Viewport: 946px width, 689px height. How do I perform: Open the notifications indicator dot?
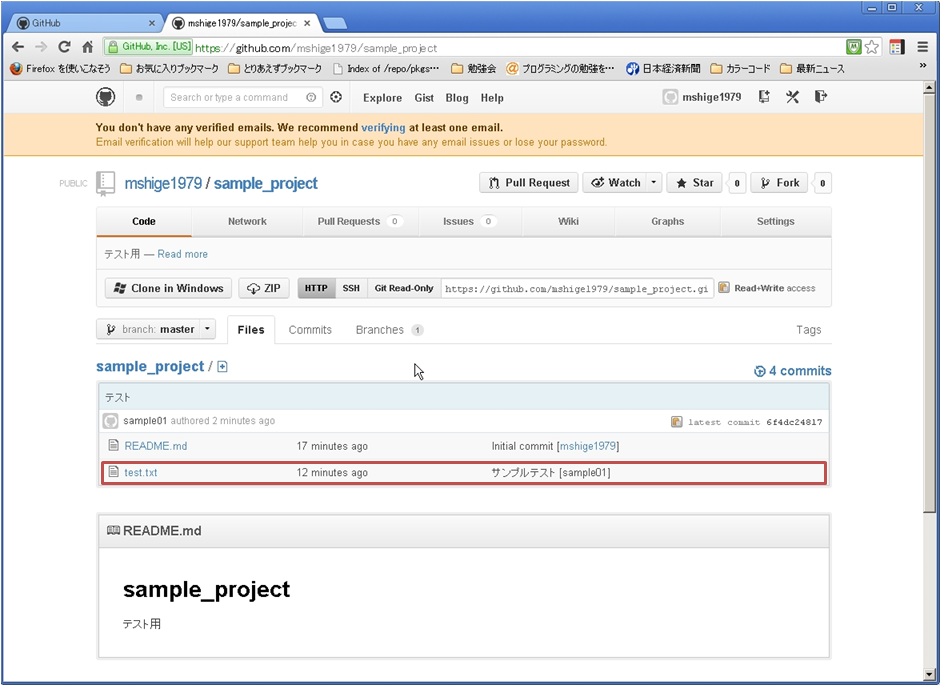[x=139, y=98]
